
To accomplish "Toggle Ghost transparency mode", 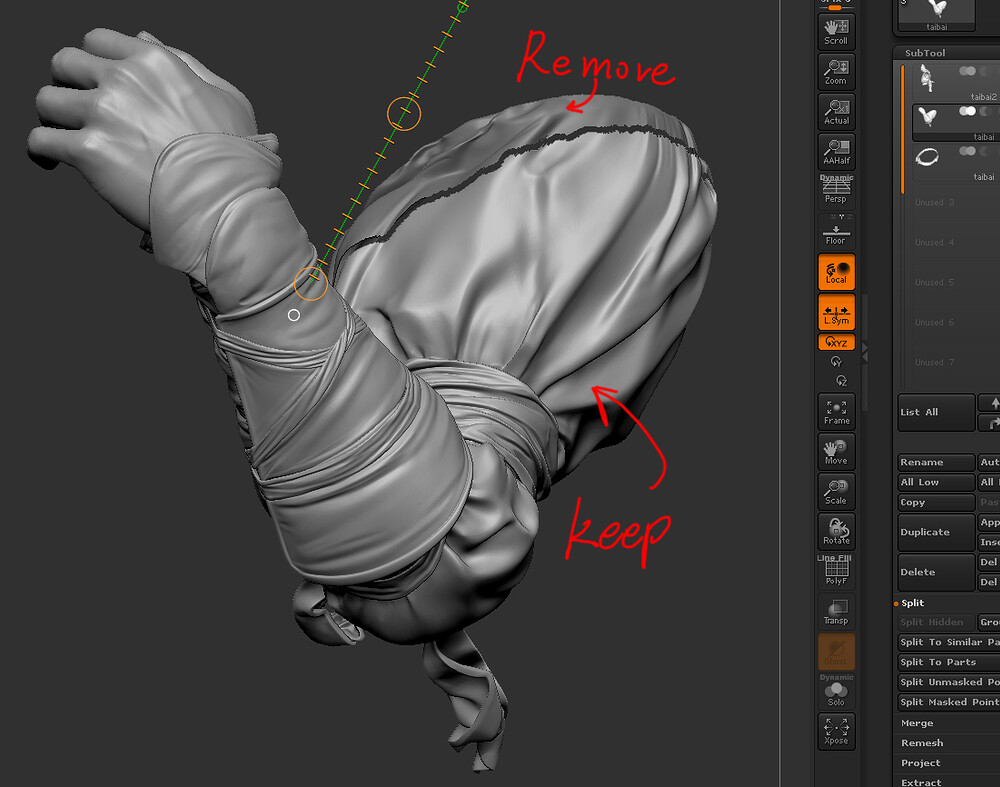I will 836,652.
